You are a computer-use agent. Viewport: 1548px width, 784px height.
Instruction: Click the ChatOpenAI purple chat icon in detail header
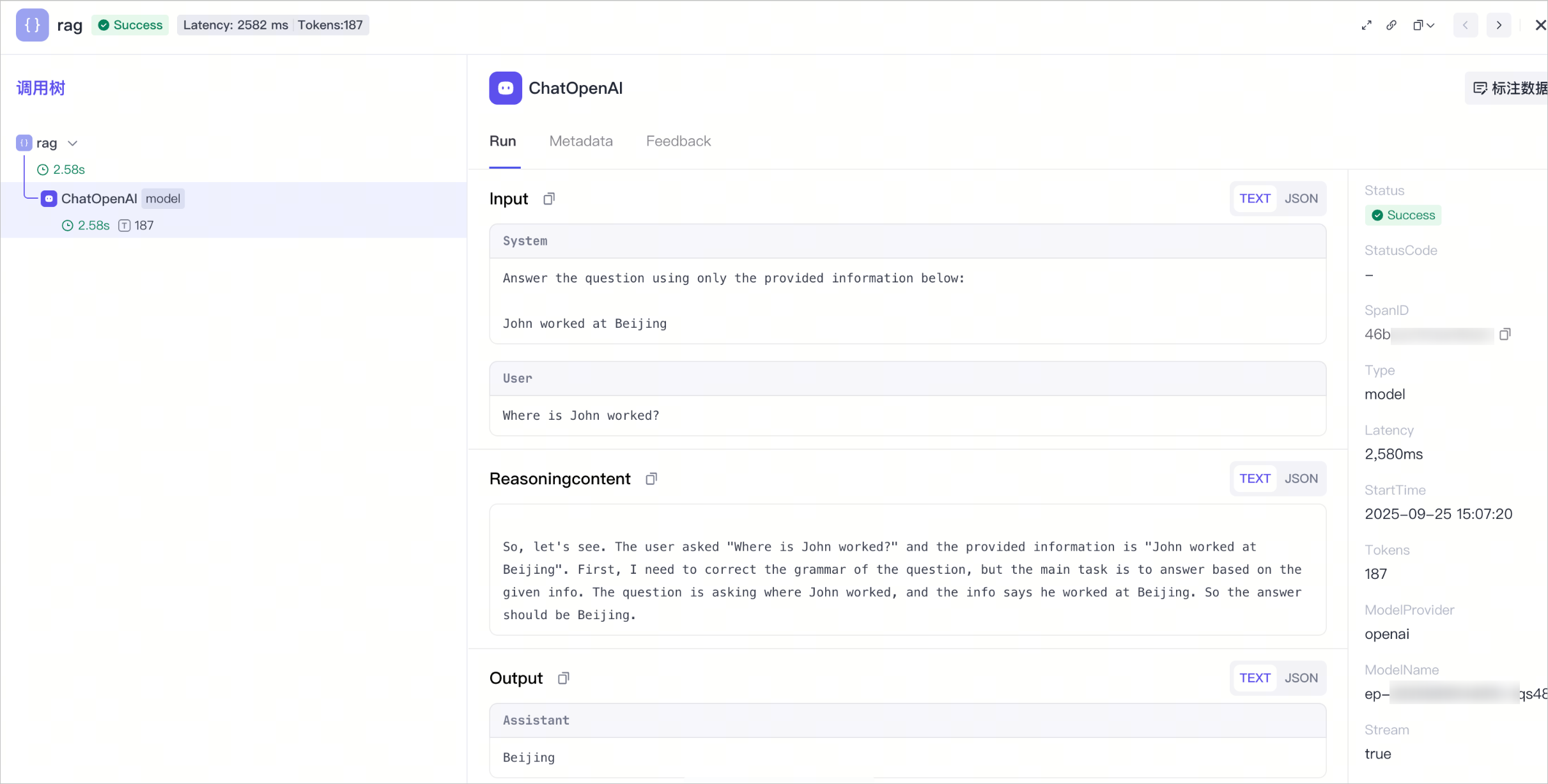(506, 88)
